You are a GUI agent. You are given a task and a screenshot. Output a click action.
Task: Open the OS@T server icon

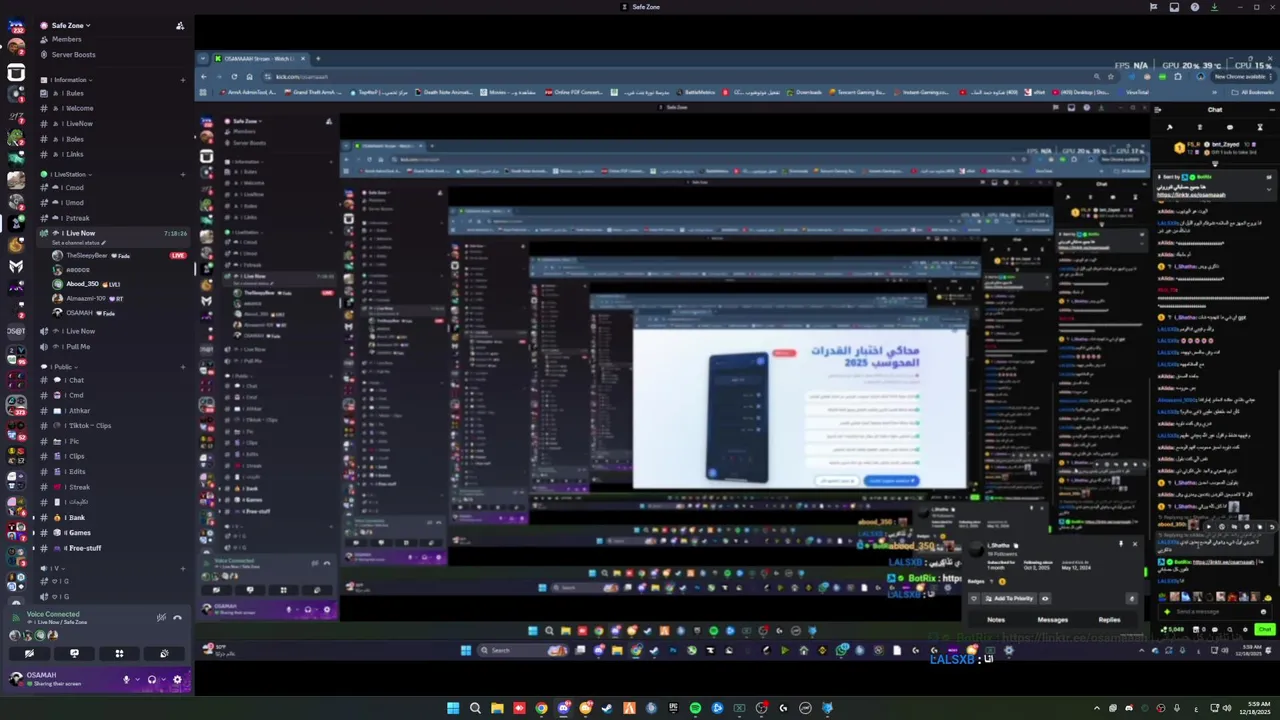tap(16, 331)
